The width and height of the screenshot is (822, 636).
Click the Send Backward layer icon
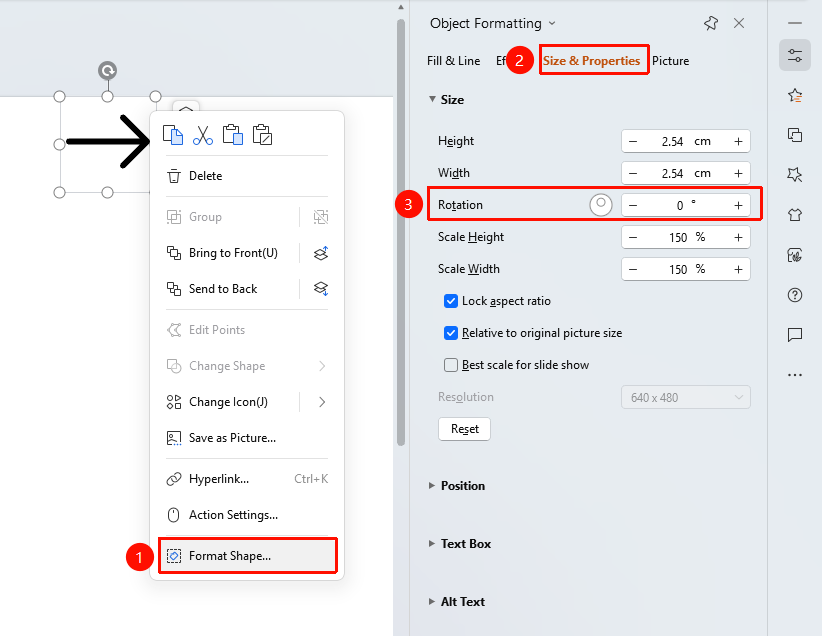coord(321,289)
